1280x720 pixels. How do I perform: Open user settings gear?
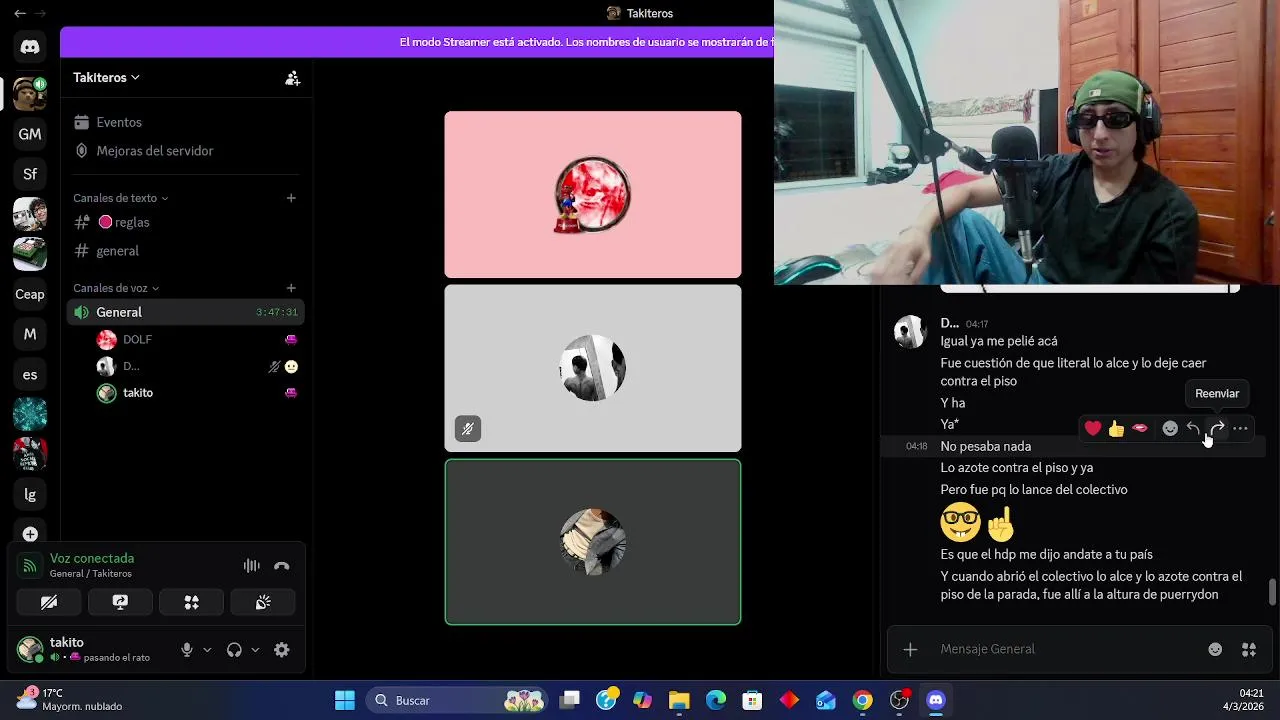(x=282, y=650)
